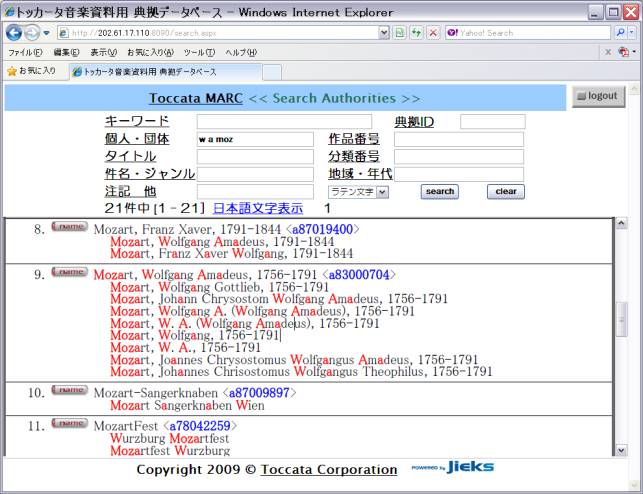Screen dimensions: 643x494
Task: Expand the address bar URL dropdown
Action: pos(384,33)
